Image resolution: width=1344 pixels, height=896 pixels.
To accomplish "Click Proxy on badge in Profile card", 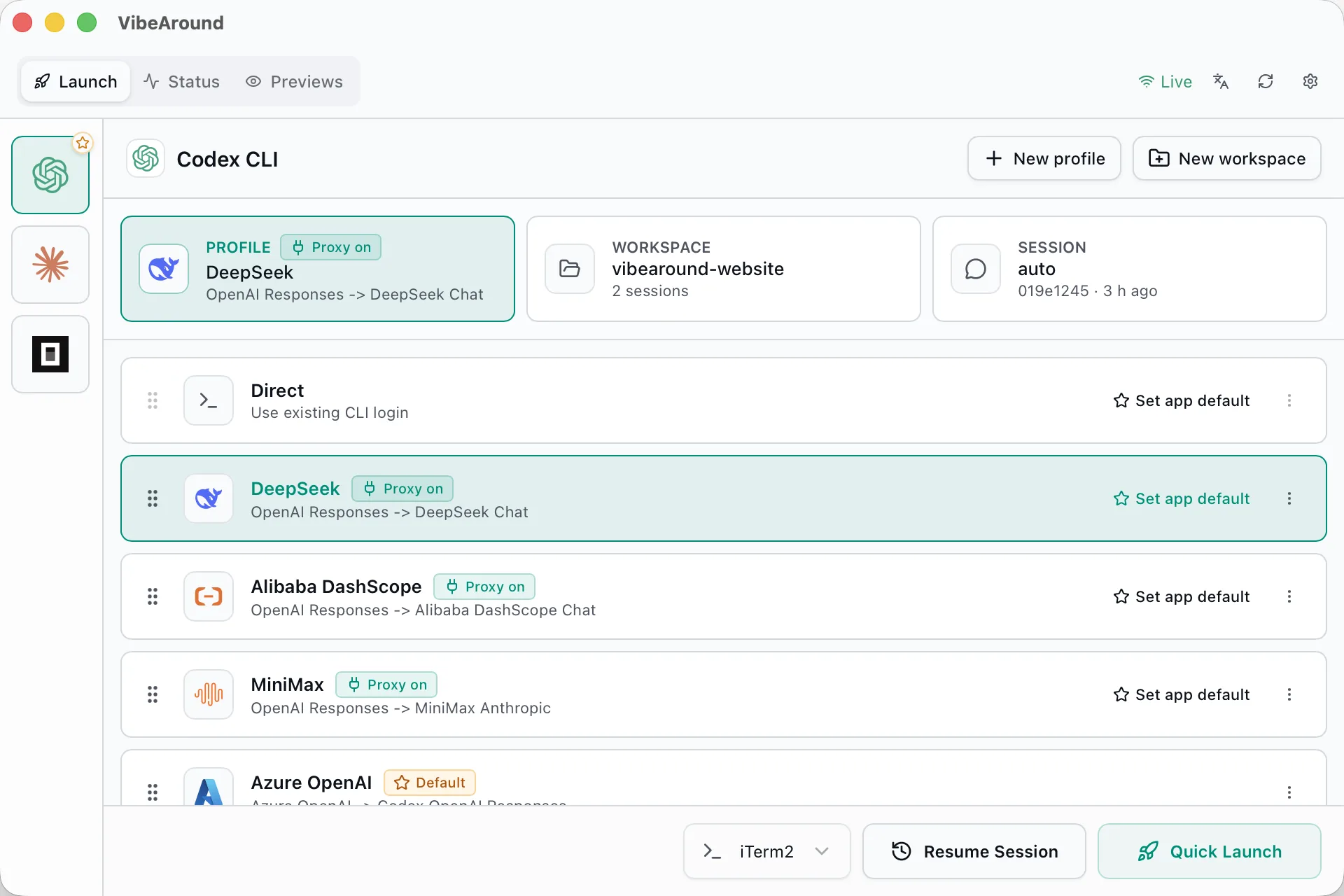I will tap(331, 247).
